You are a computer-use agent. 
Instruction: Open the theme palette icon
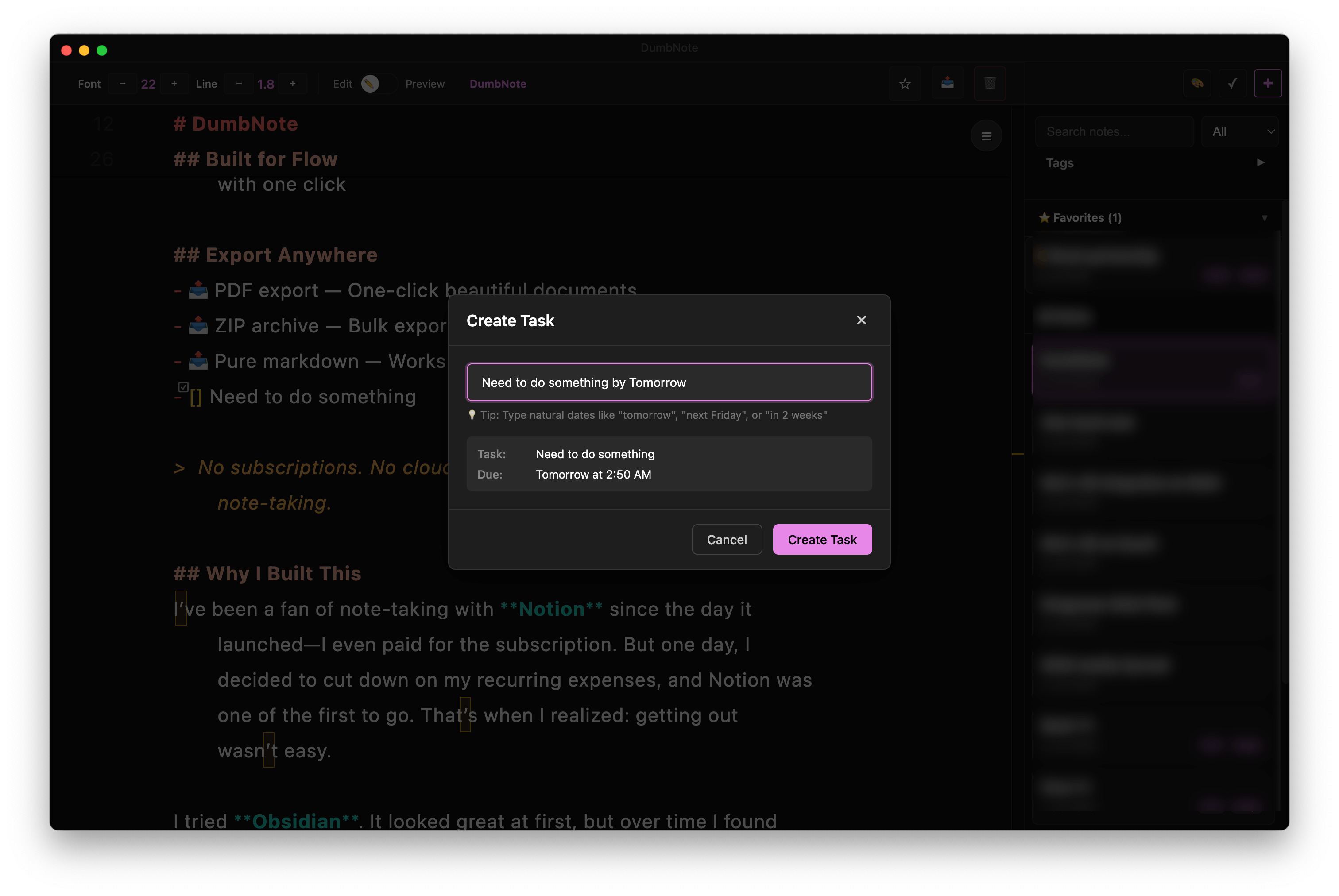point(1197,83)
